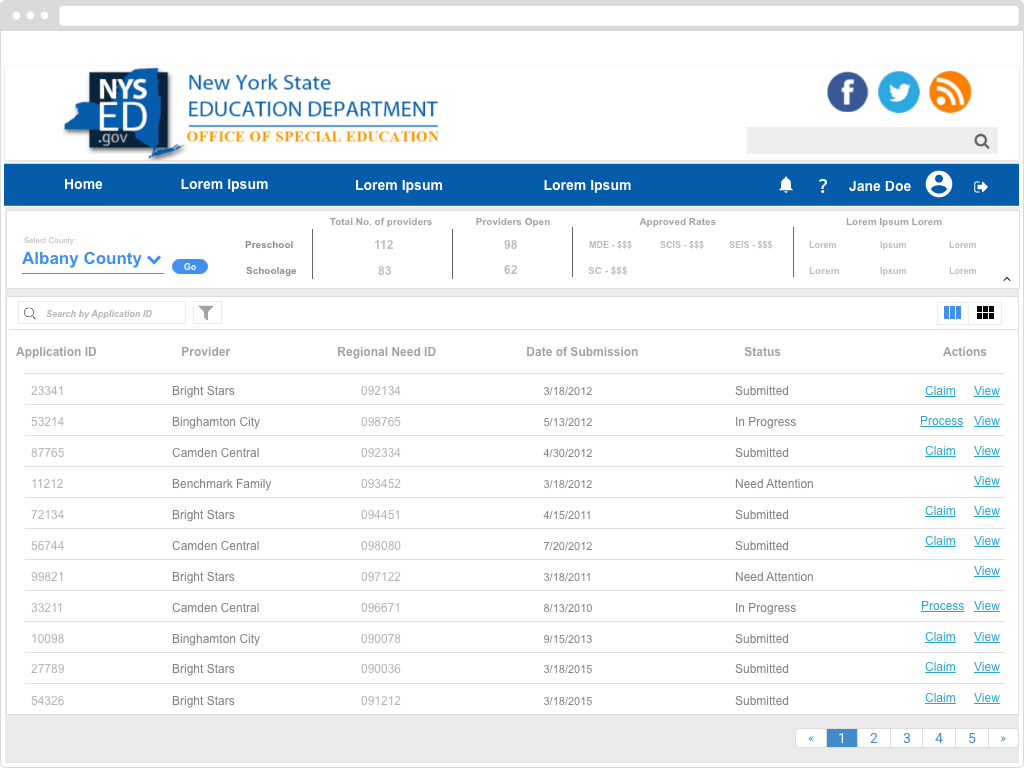This screenshot has height=768, width=1024.
Task: Click the logout arrow icon
Action: coord(981,187)
